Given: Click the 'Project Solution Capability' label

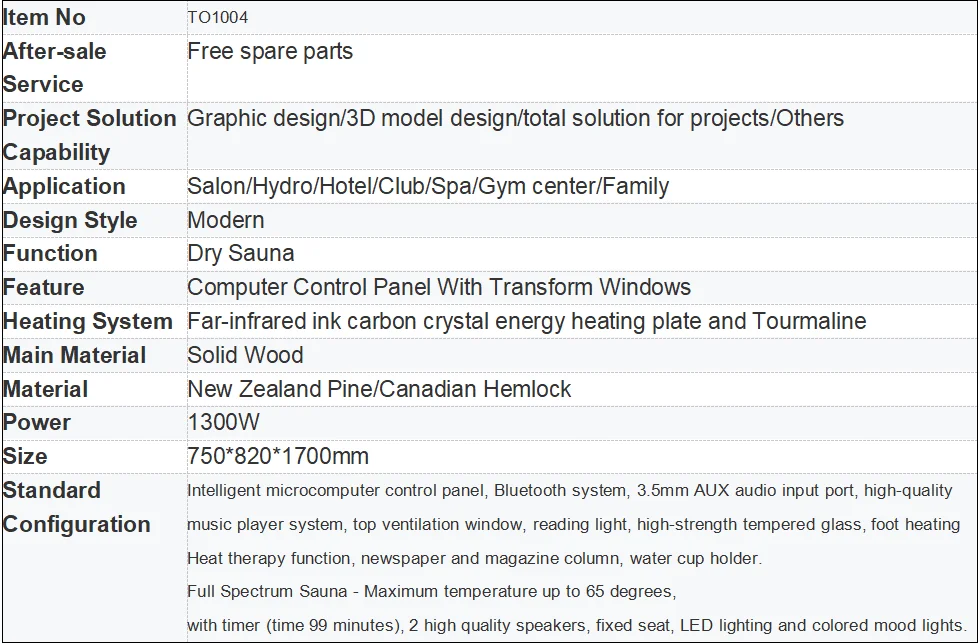Looking at the screenshot, I should click(89, 135).
